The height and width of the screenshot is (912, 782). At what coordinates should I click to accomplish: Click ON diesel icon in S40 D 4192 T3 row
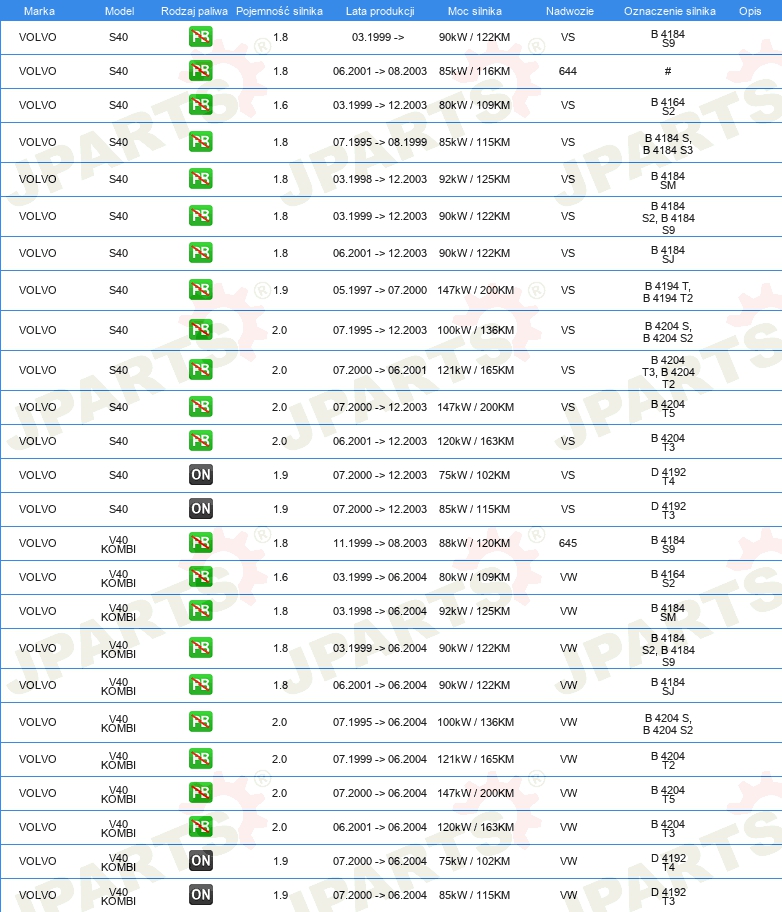click(x=201, y=509)
